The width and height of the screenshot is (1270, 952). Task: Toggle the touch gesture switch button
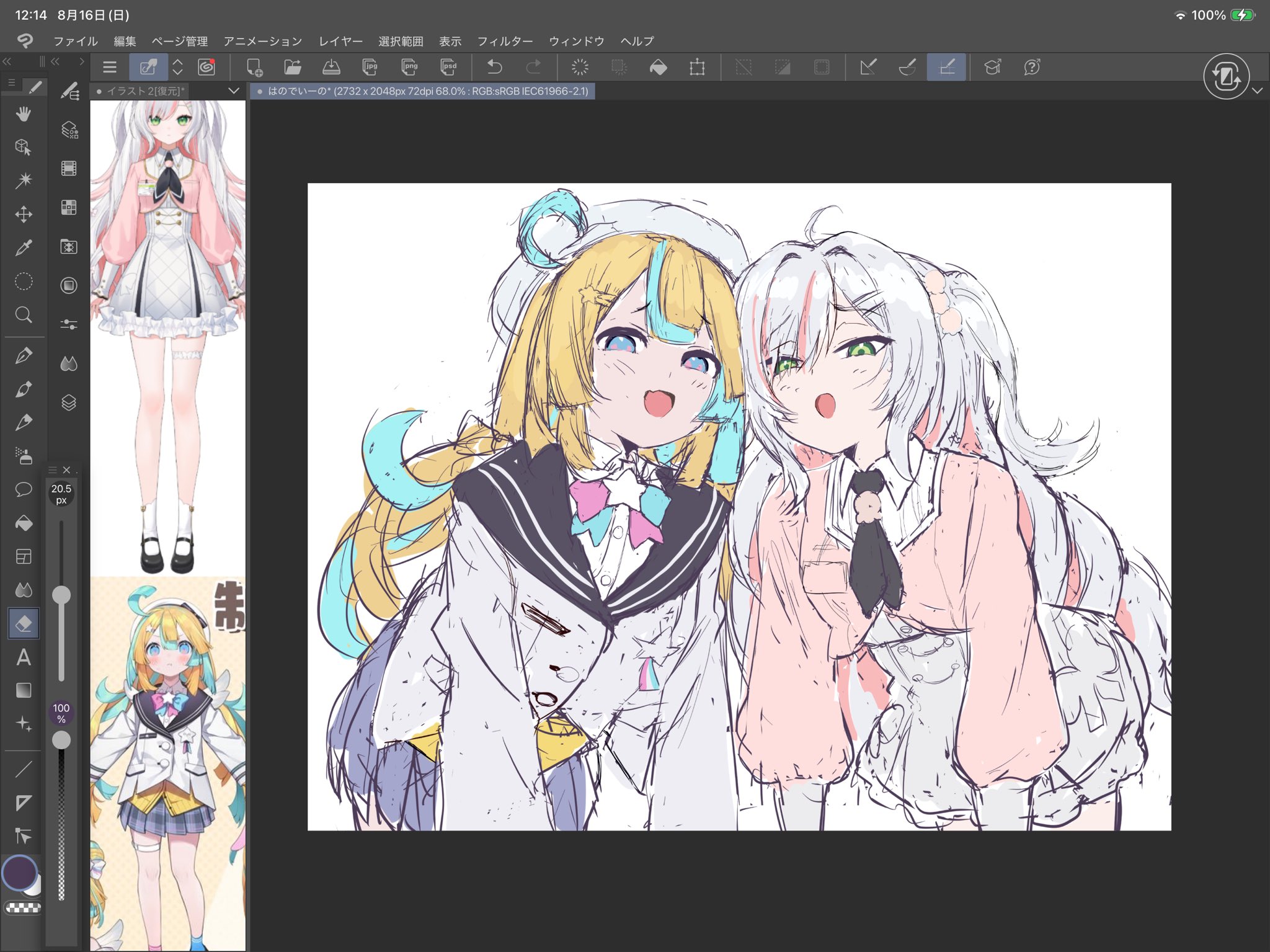point(1226,76)
